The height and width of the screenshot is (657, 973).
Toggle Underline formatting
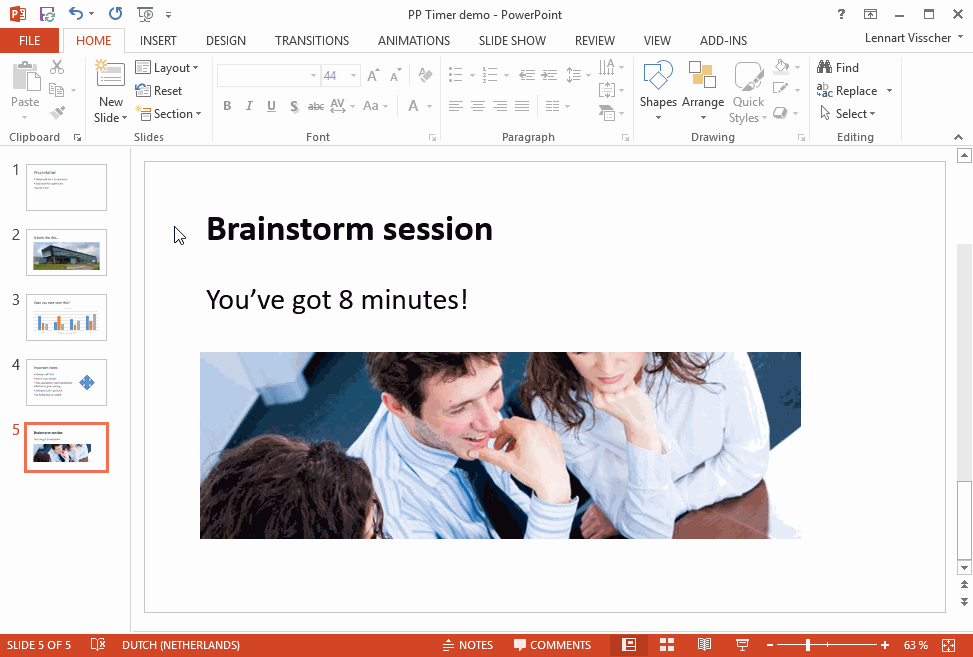click(x=271, y=106)
